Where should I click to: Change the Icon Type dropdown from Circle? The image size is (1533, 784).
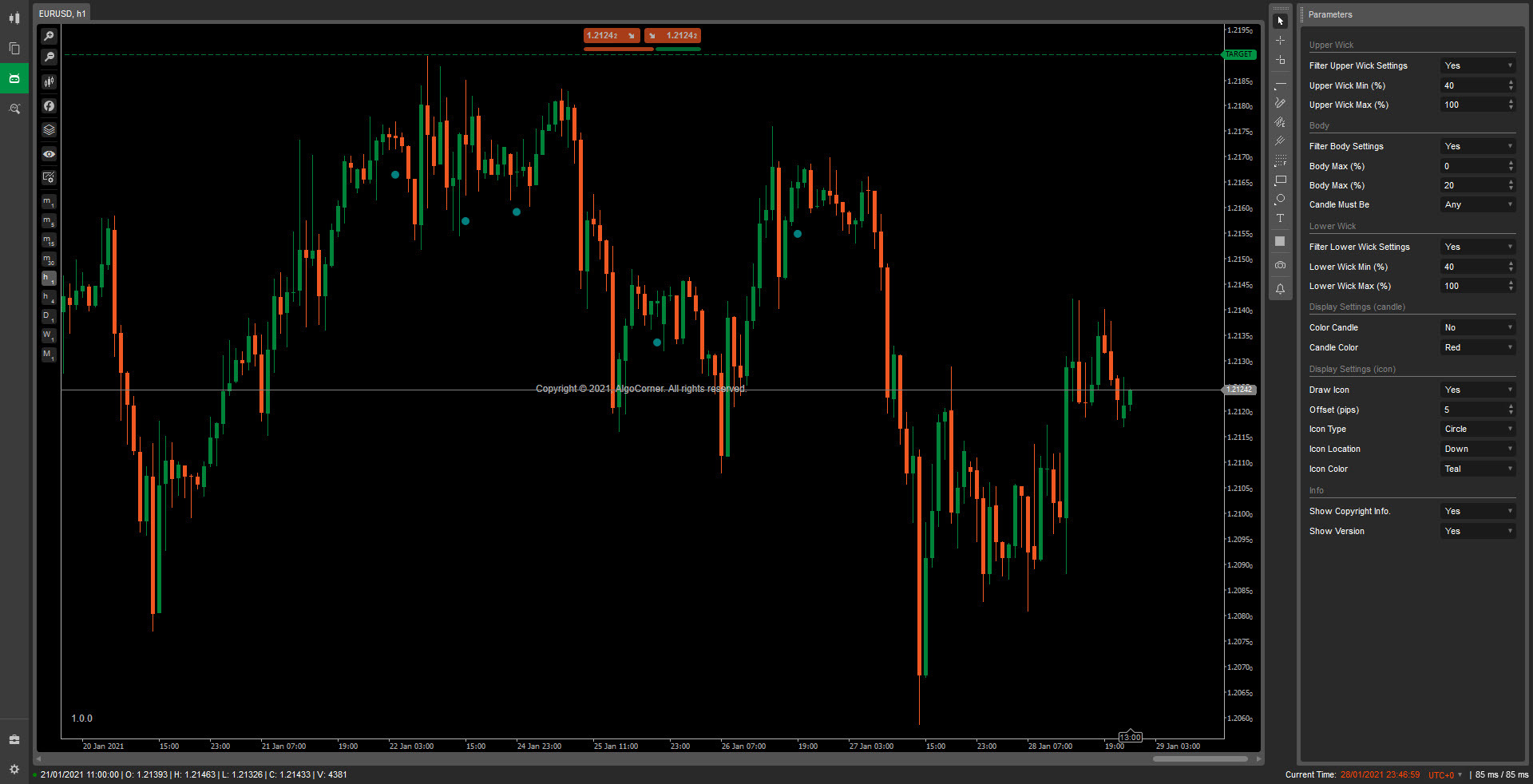click(x=1477, y=429)
